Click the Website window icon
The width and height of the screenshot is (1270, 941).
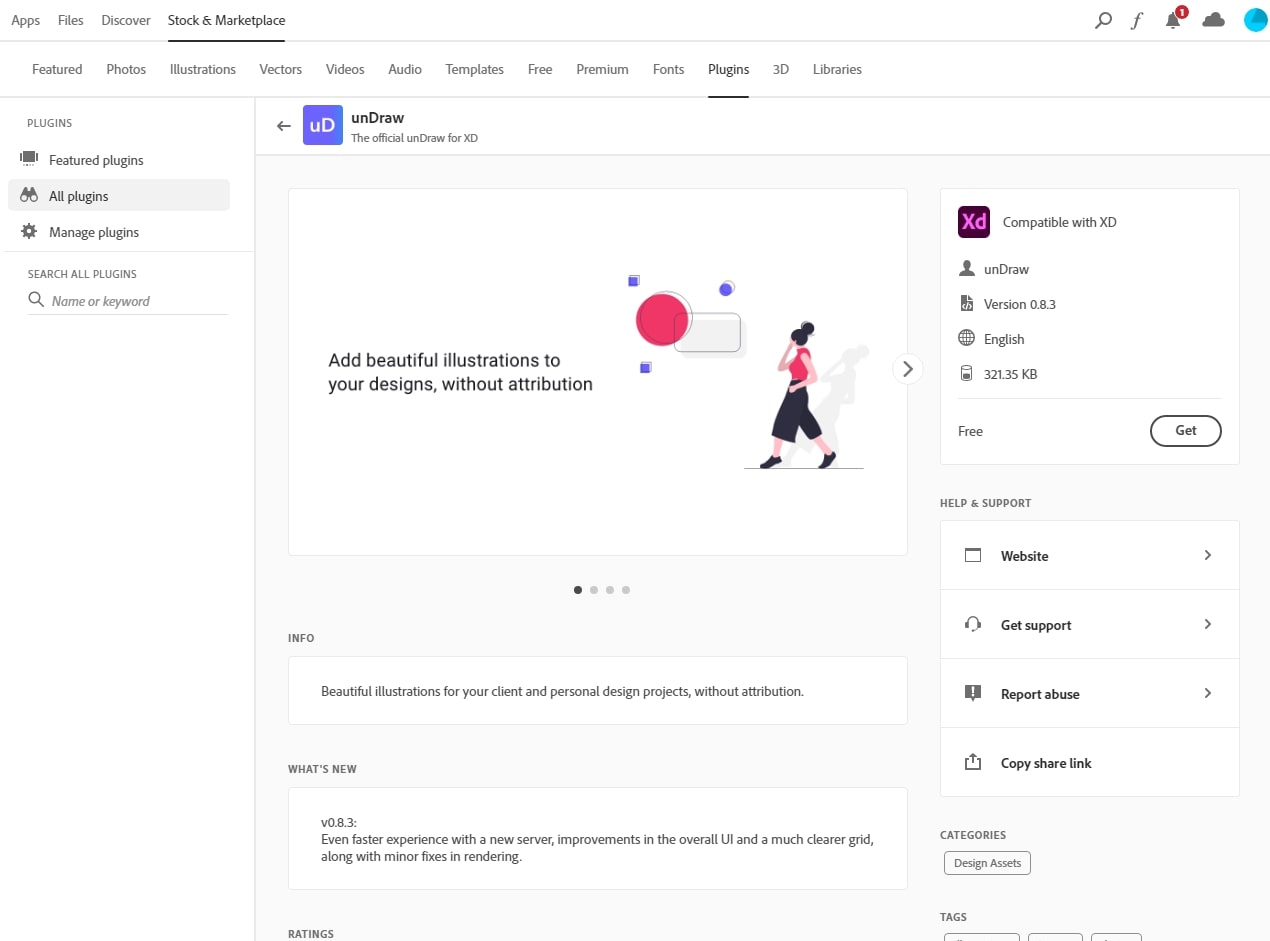(x=973, y=556)
